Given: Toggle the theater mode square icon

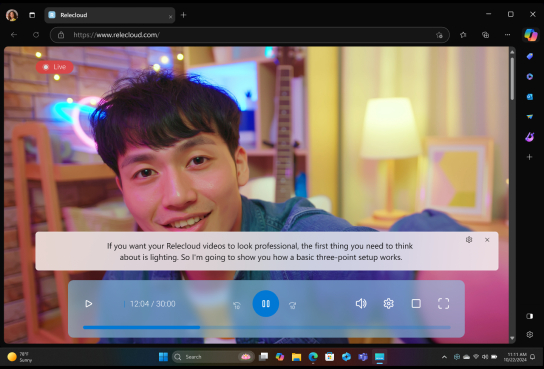Looking at the screenshot, I should click(x=416, y=304).
